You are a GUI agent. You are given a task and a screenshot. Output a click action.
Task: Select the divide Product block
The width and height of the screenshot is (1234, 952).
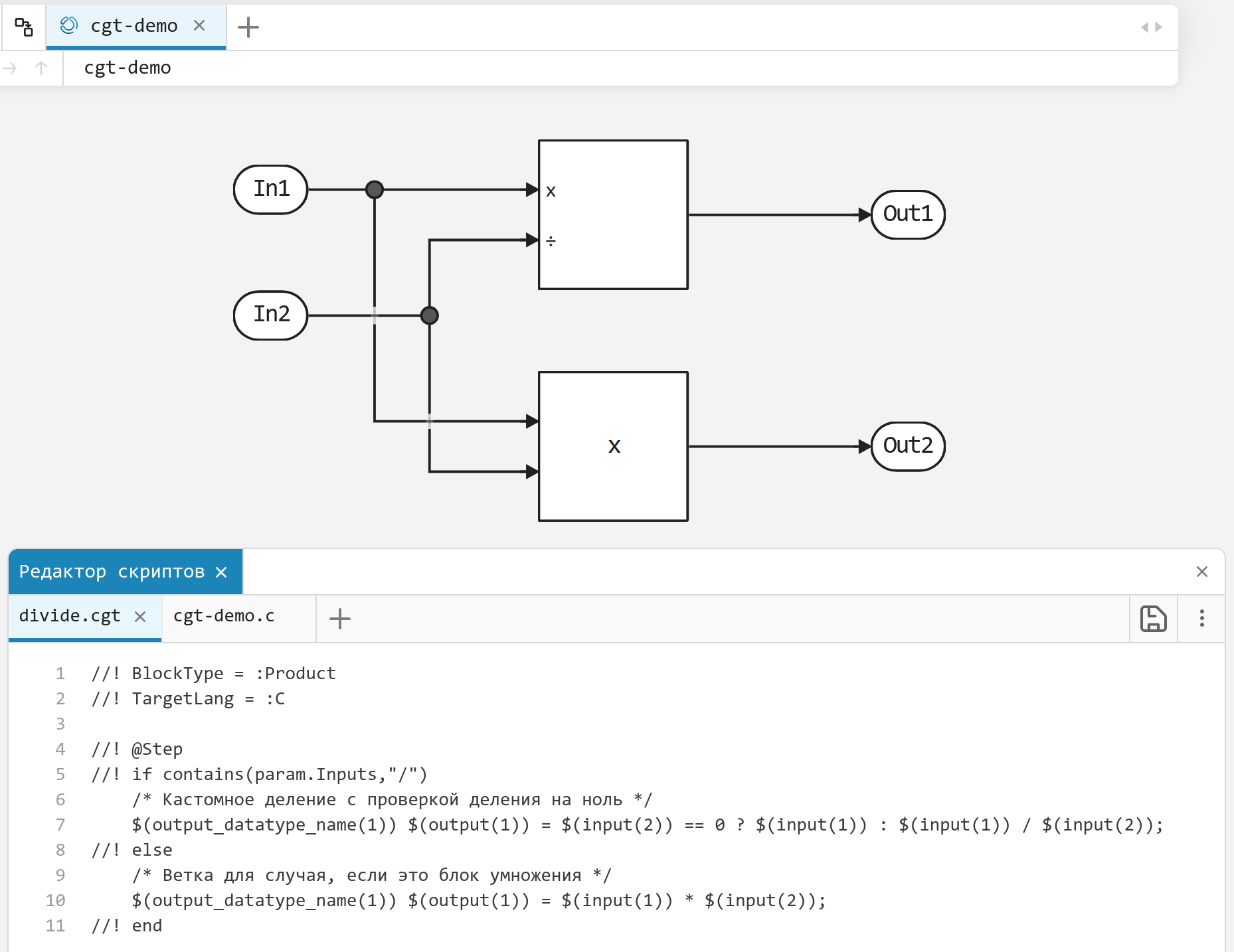[613, 214]
